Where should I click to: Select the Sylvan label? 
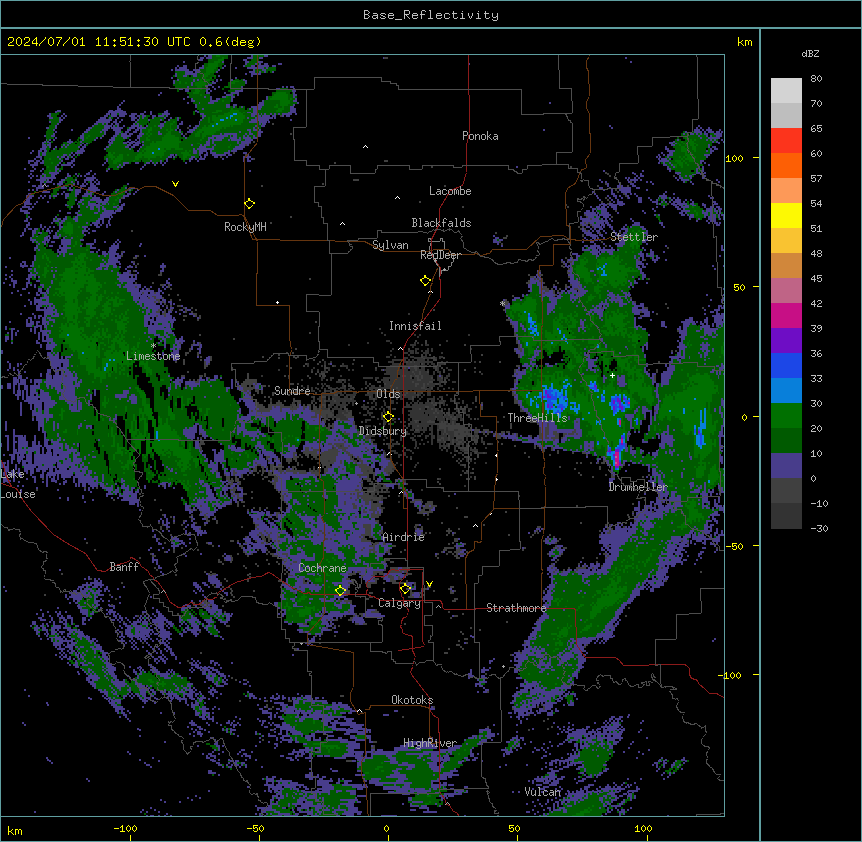pyautogui.click(x=390, y=245)
